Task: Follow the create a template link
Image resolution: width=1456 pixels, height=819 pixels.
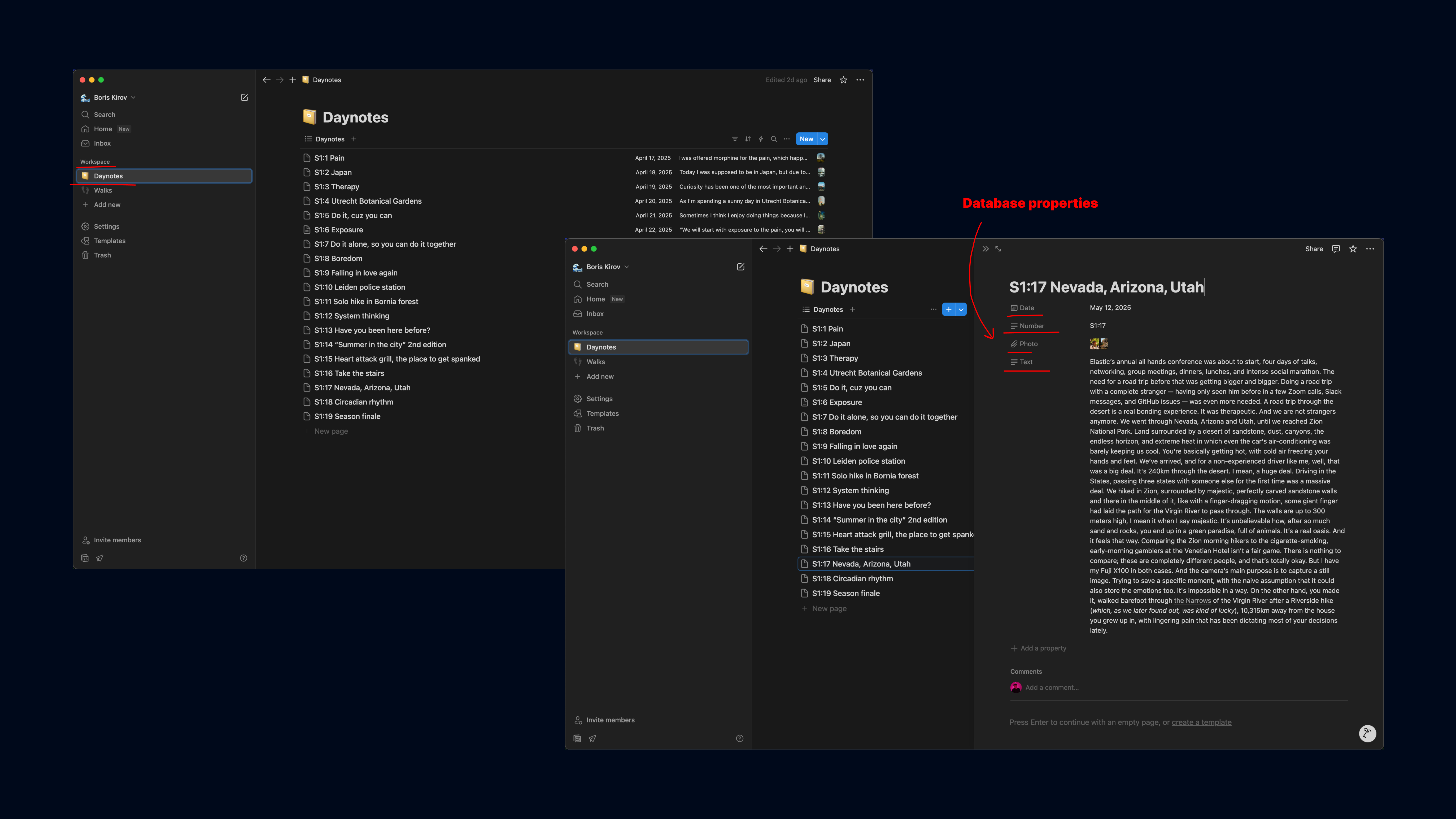Action: [x=1201, y=722]
